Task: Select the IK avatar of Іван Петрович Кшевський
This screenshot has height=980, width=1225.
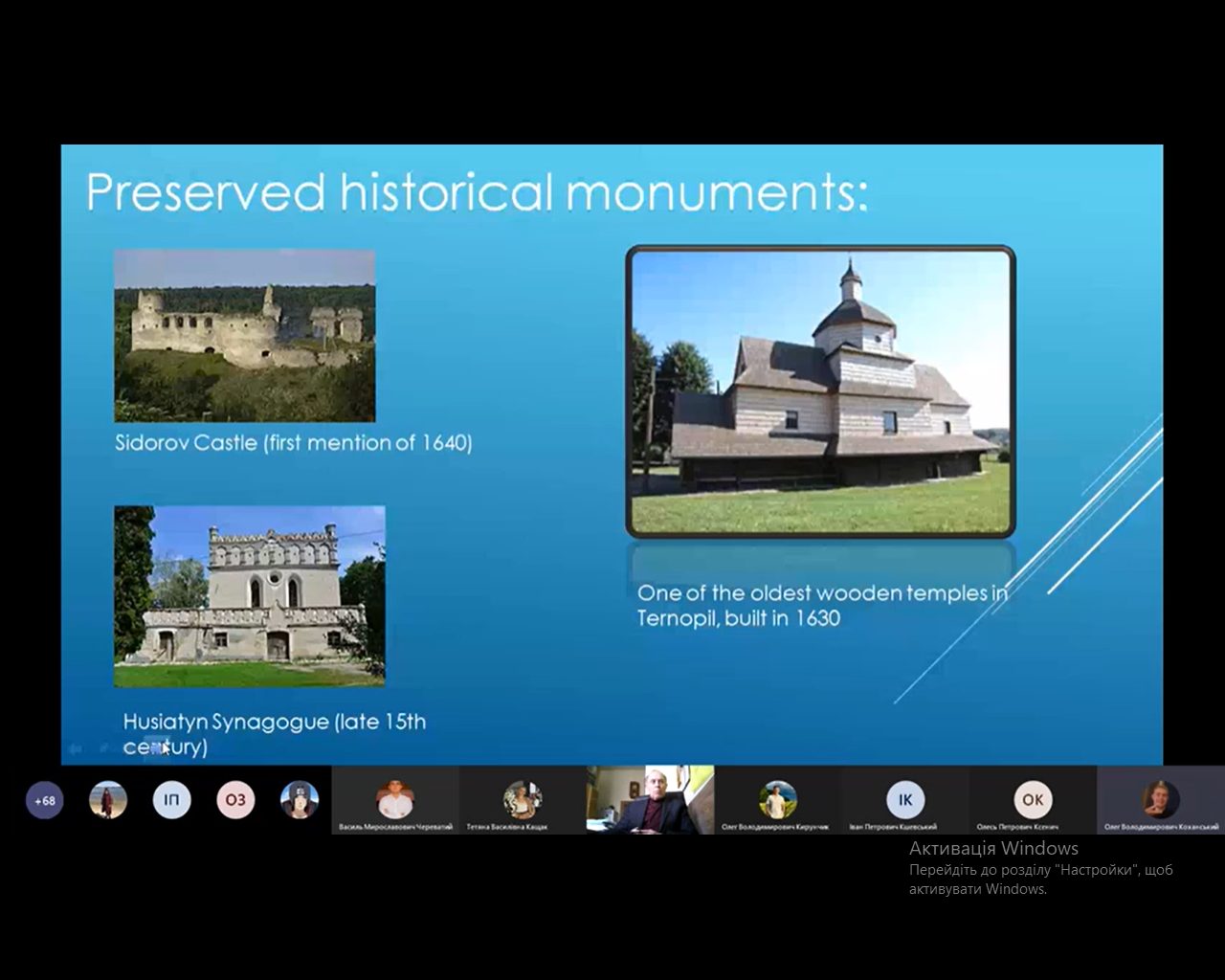Action: 904,799
